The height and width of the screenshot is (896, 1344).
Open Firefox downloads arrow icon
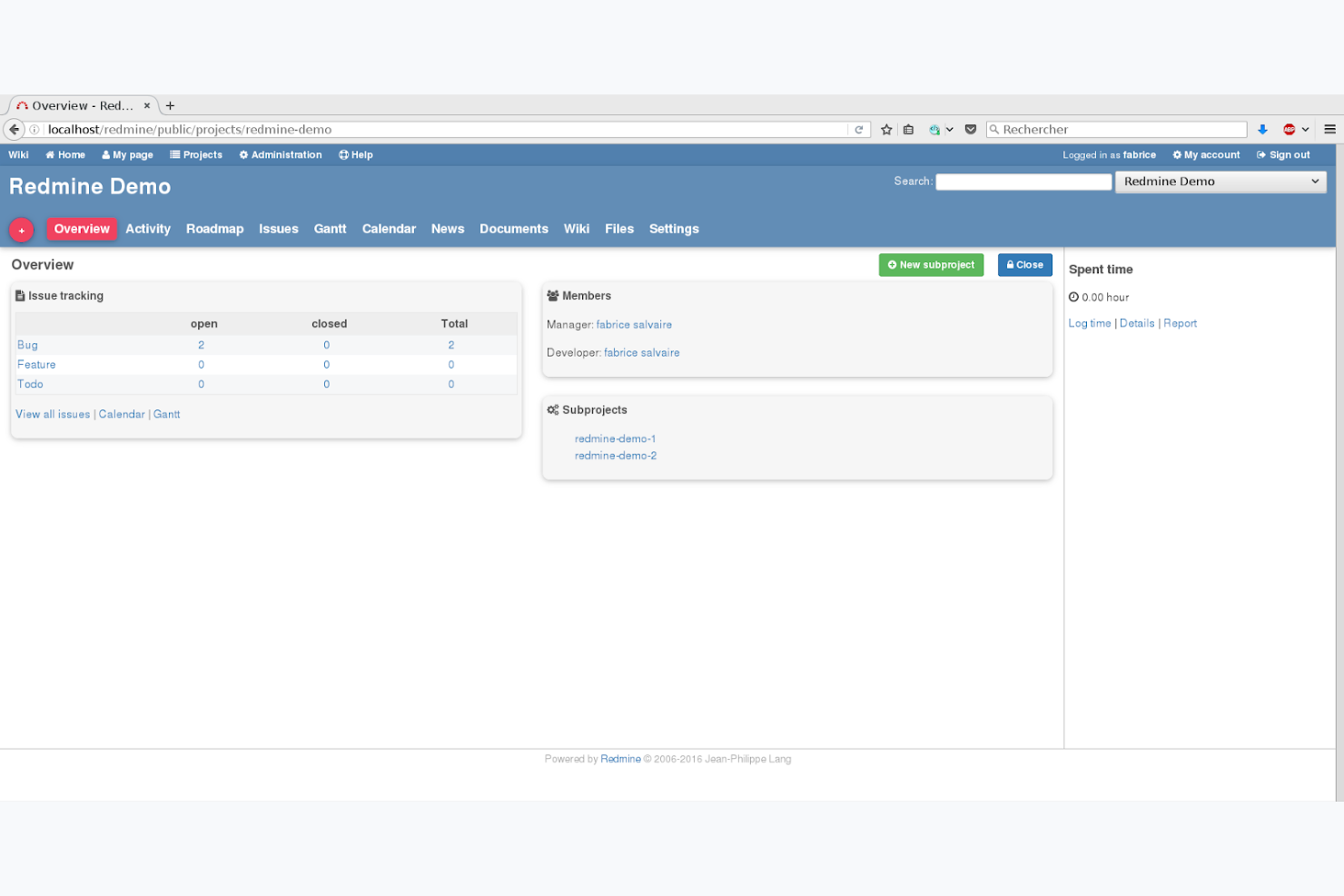tap(1262, 129)
